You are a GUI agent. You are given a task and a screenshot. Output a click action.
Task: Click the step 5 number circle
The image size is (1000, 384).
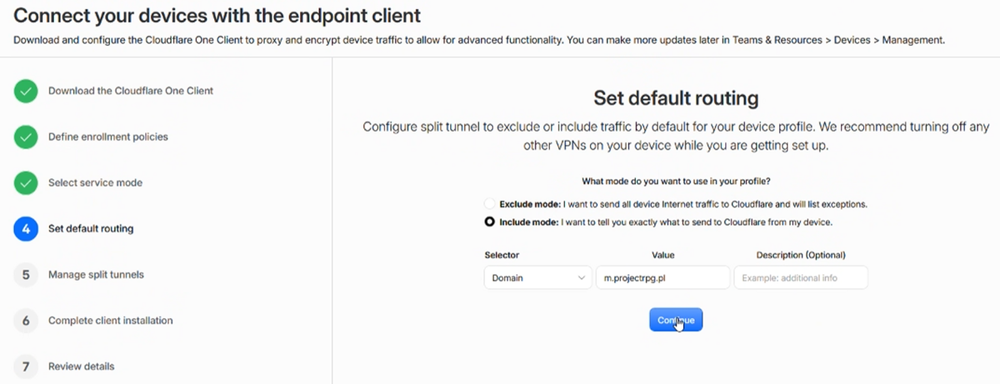tap(26, 275)
